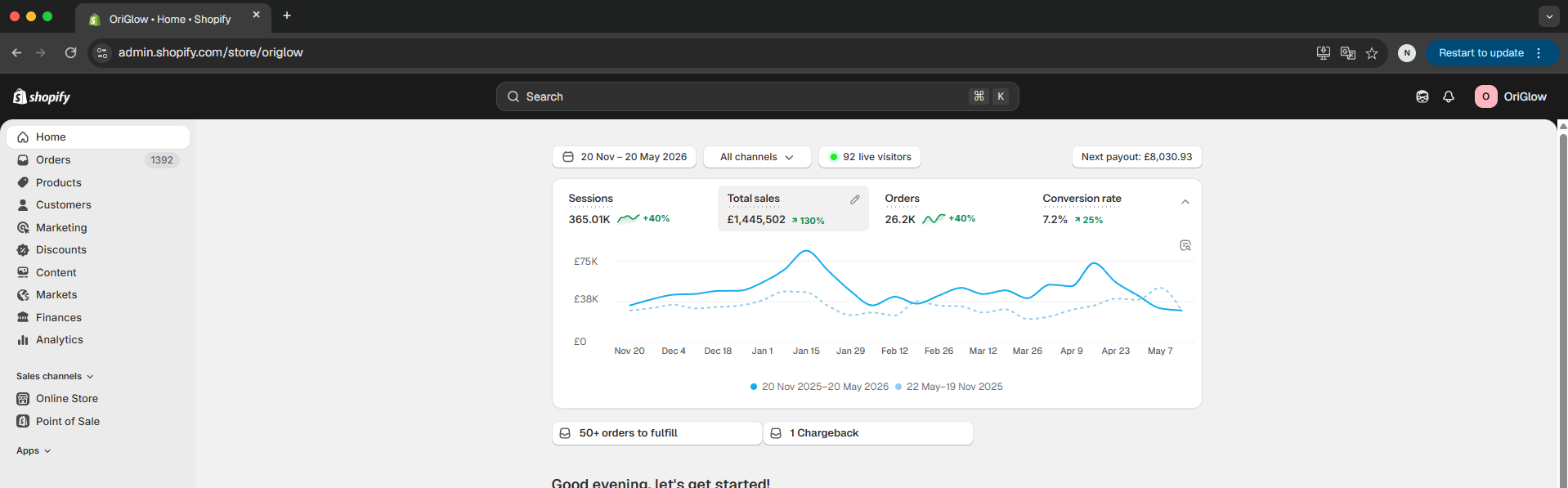Image resolution: width=1568 pixels, height=488 pixels.
Task: Click the OriGlow store name
Action: click(x=1525, y=96)
